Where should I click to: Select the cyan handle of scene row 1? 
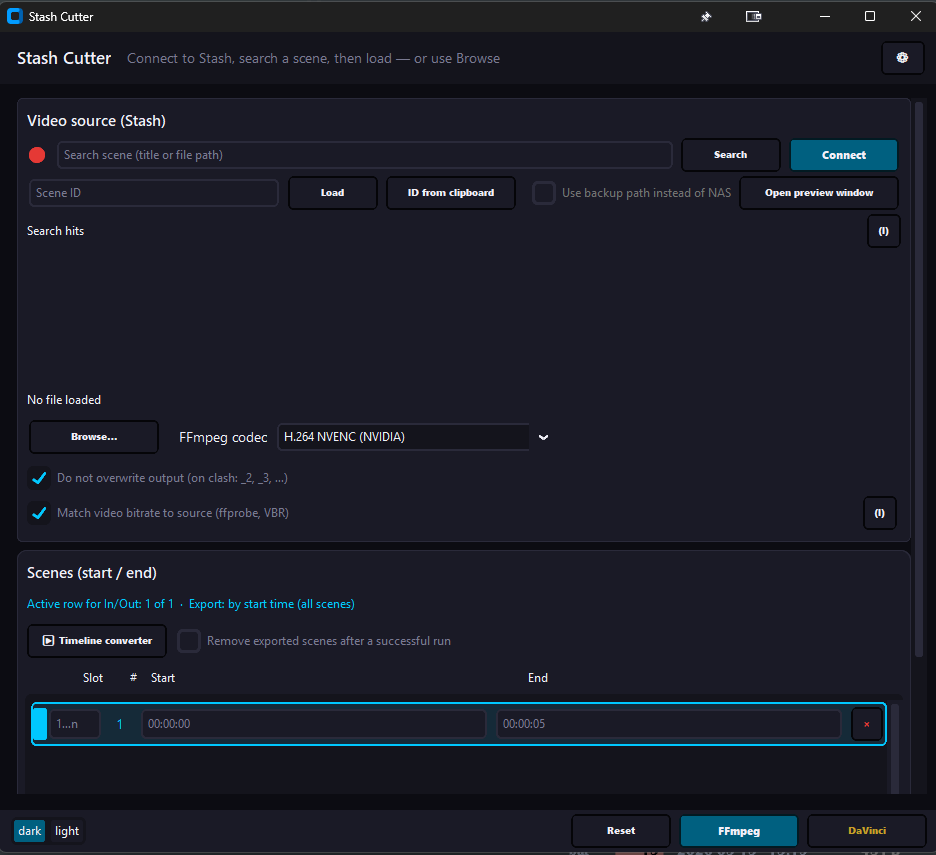tap(39, 724)
